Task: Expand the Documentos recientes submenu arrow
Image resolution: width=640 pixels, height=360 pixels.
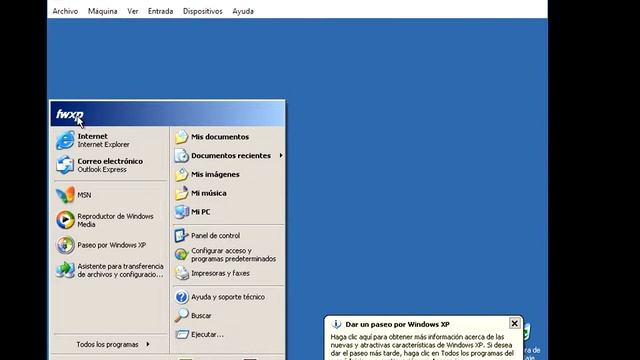Action: point(281,156)
